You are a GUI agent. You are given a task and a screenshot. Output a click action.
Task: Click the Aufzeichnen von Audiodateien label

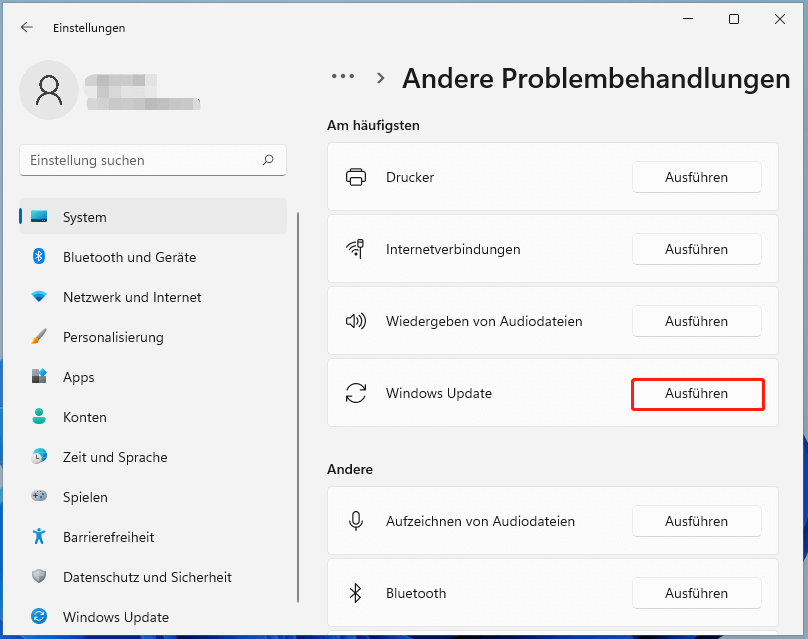pos(480,521)
